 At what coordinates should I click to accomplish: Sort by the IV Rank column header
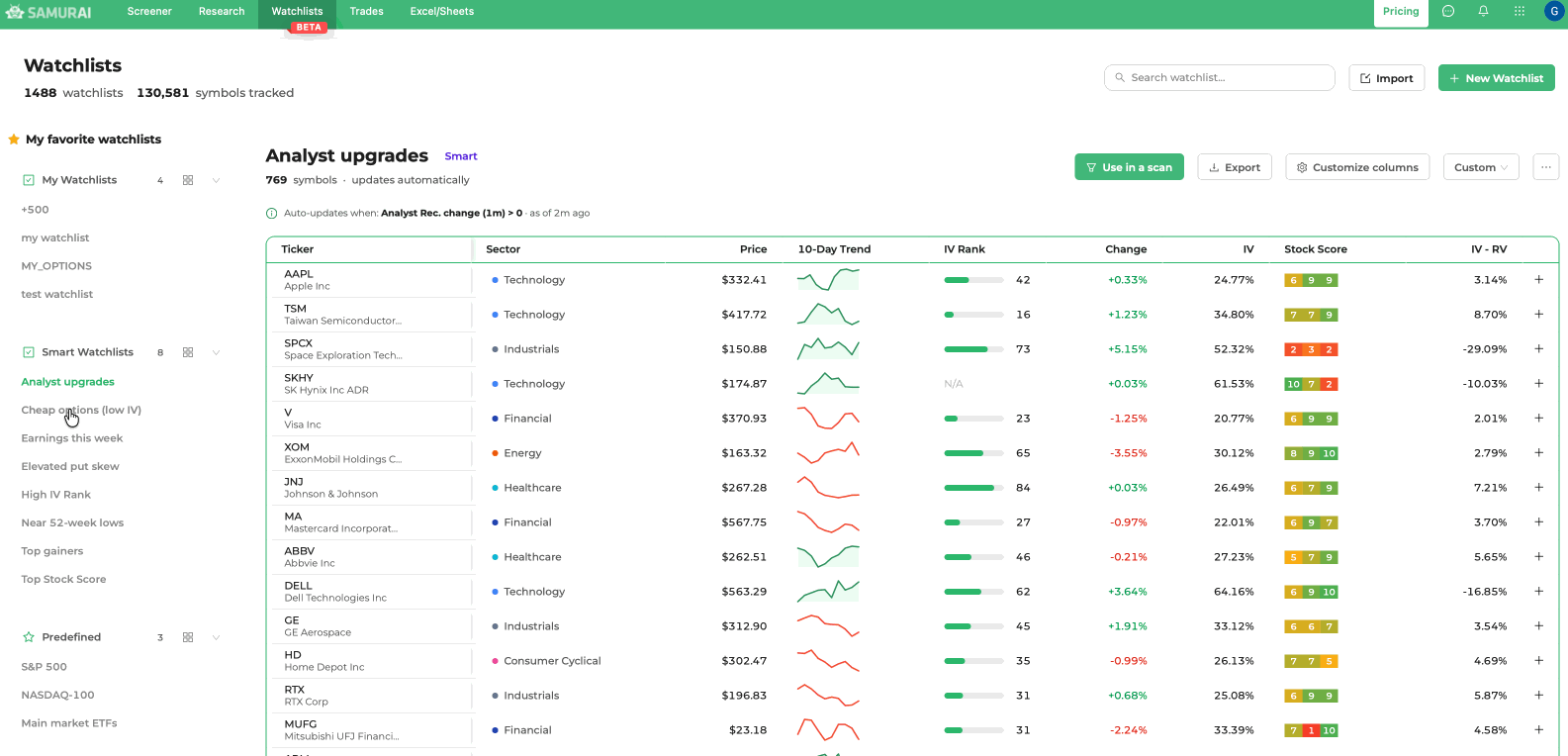tap(965, 249)
